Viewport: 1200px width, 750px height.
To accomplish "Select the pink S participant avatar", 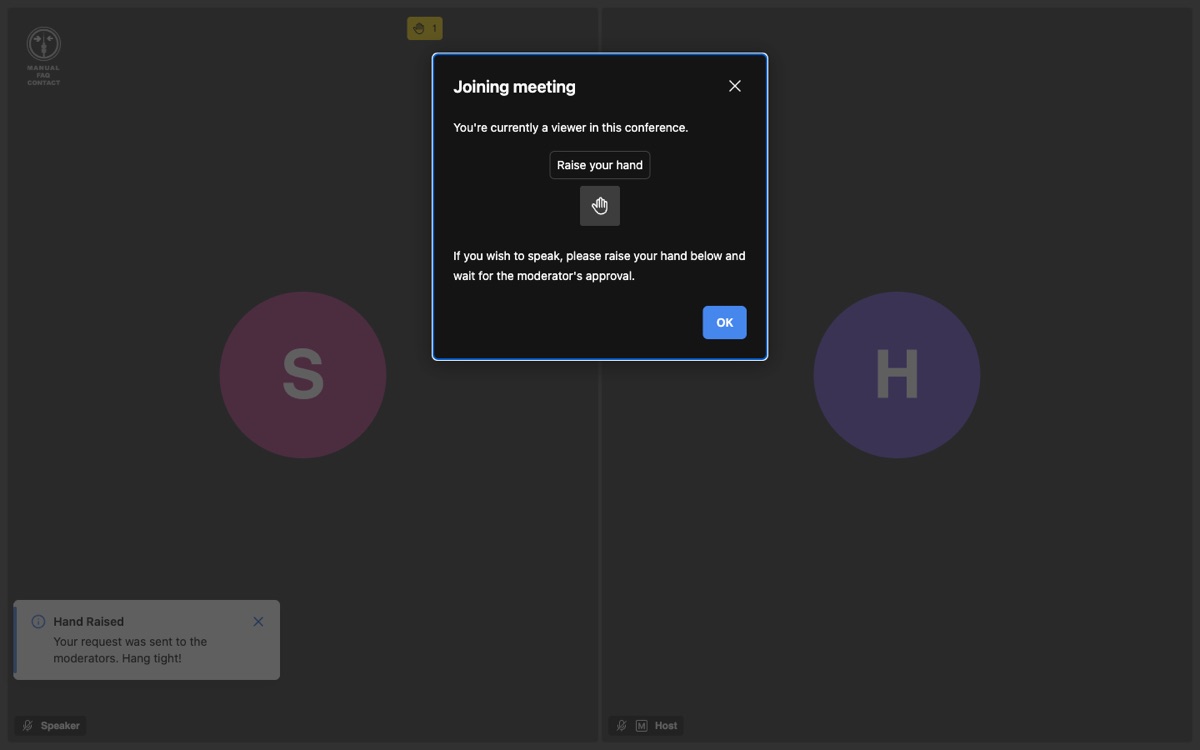I will [x=303, y=375].
